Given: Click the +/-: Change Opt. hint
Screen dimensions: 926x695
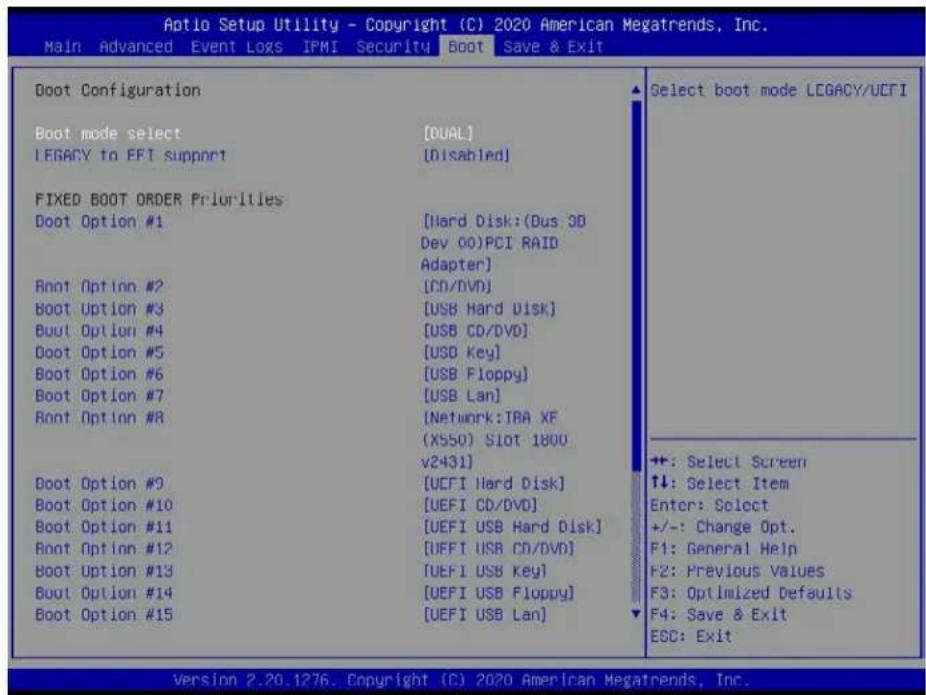Looking at the screenshot, I should click(x=723, y=527).
